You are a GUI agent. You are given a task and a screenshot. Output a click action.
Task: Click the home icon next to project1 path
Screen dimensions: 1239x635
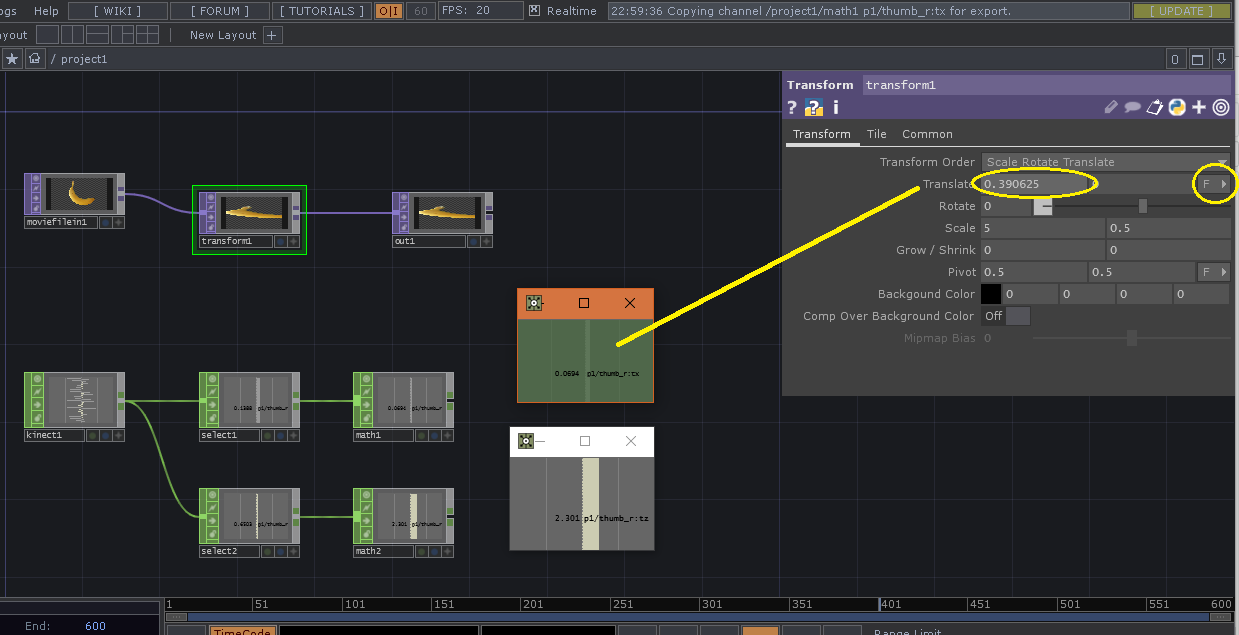34,58
